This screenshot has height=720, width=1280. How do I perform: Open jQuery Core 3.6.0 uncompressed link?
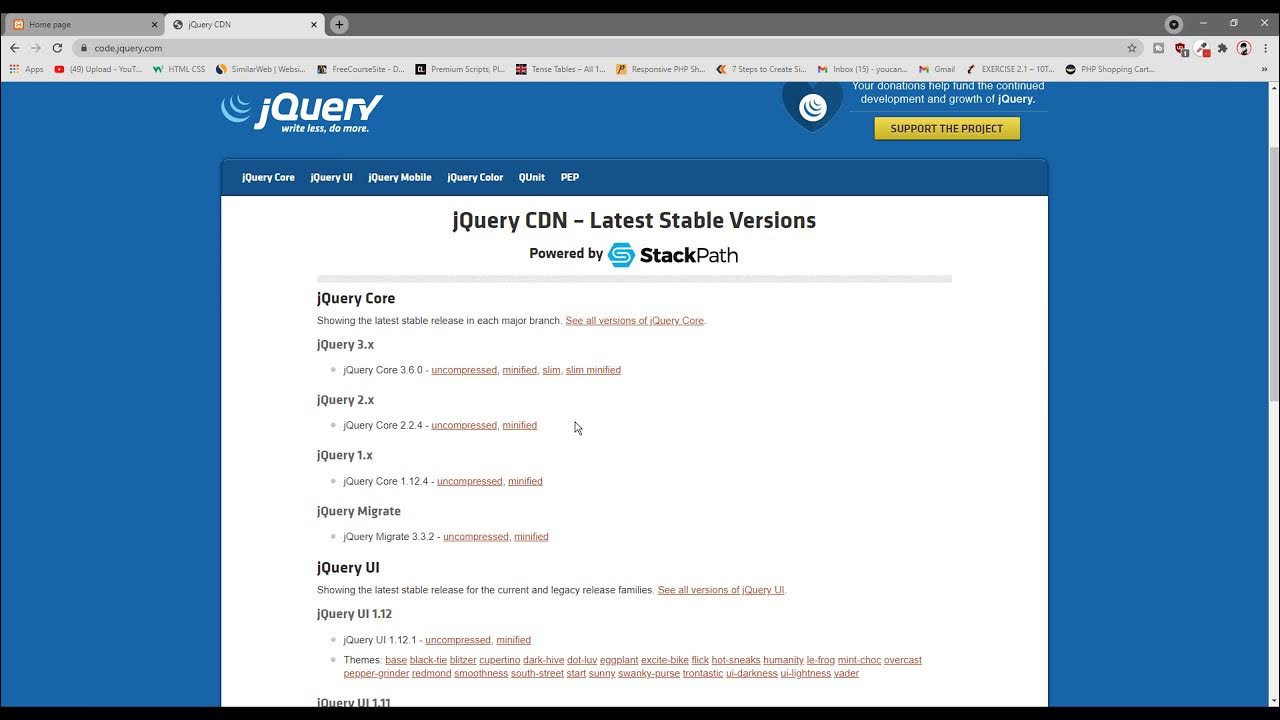click(x=464, y=370)
